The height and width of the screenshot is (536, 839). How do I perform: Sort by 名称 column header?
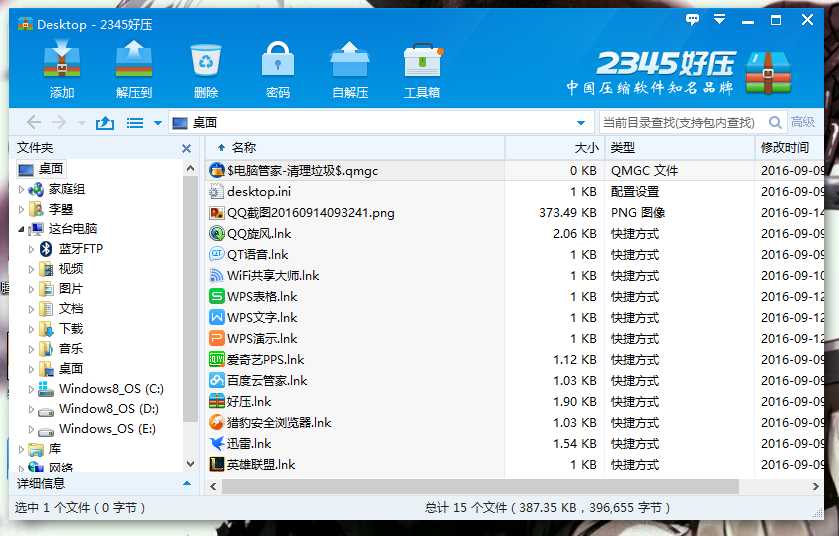coord(244,148)
